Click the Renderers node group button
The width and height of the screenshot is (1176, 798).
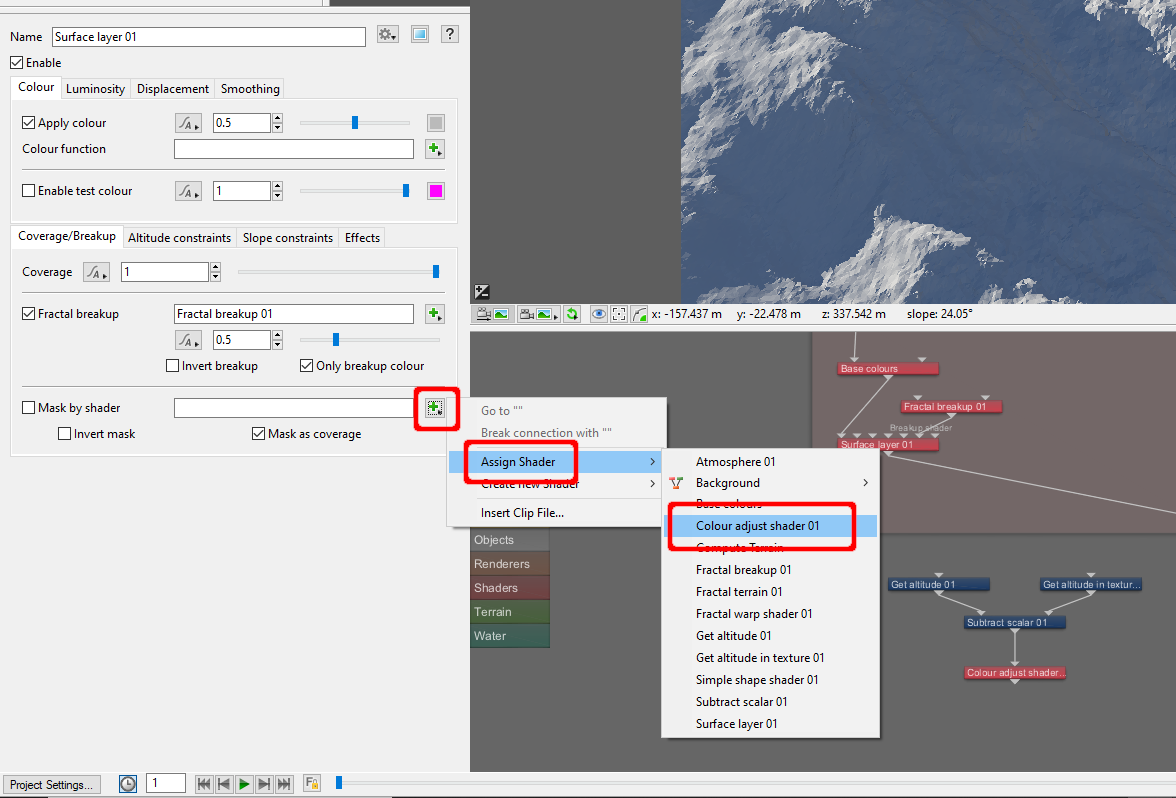[x=510, y=564]
